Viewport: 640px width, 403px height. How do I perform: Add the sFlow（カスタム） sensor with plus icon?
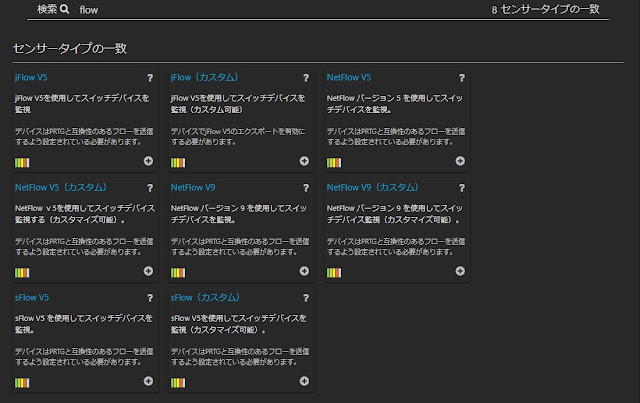[x=304, y=381]
